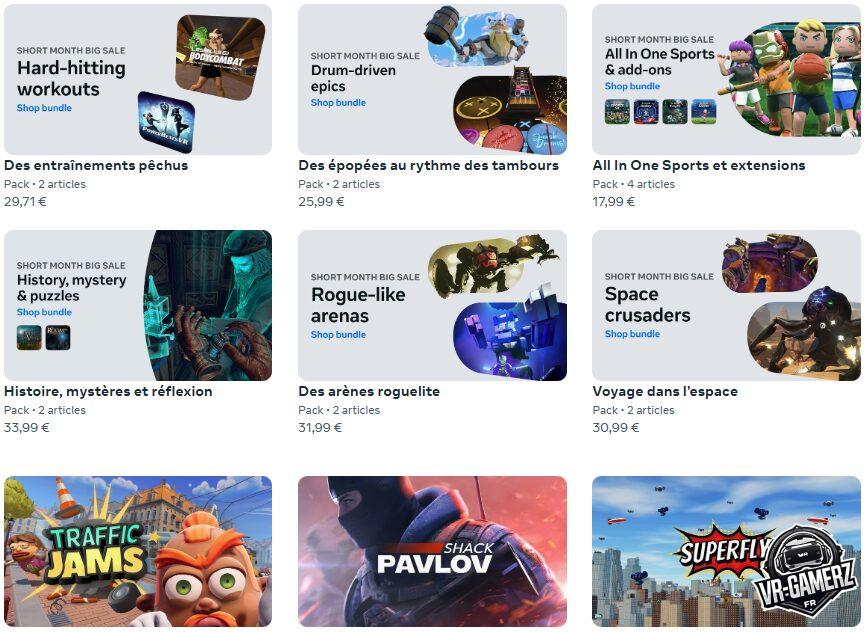Open Voyage dans l'espace pack title
868x632 pixels.
click(x=665, y=392)
